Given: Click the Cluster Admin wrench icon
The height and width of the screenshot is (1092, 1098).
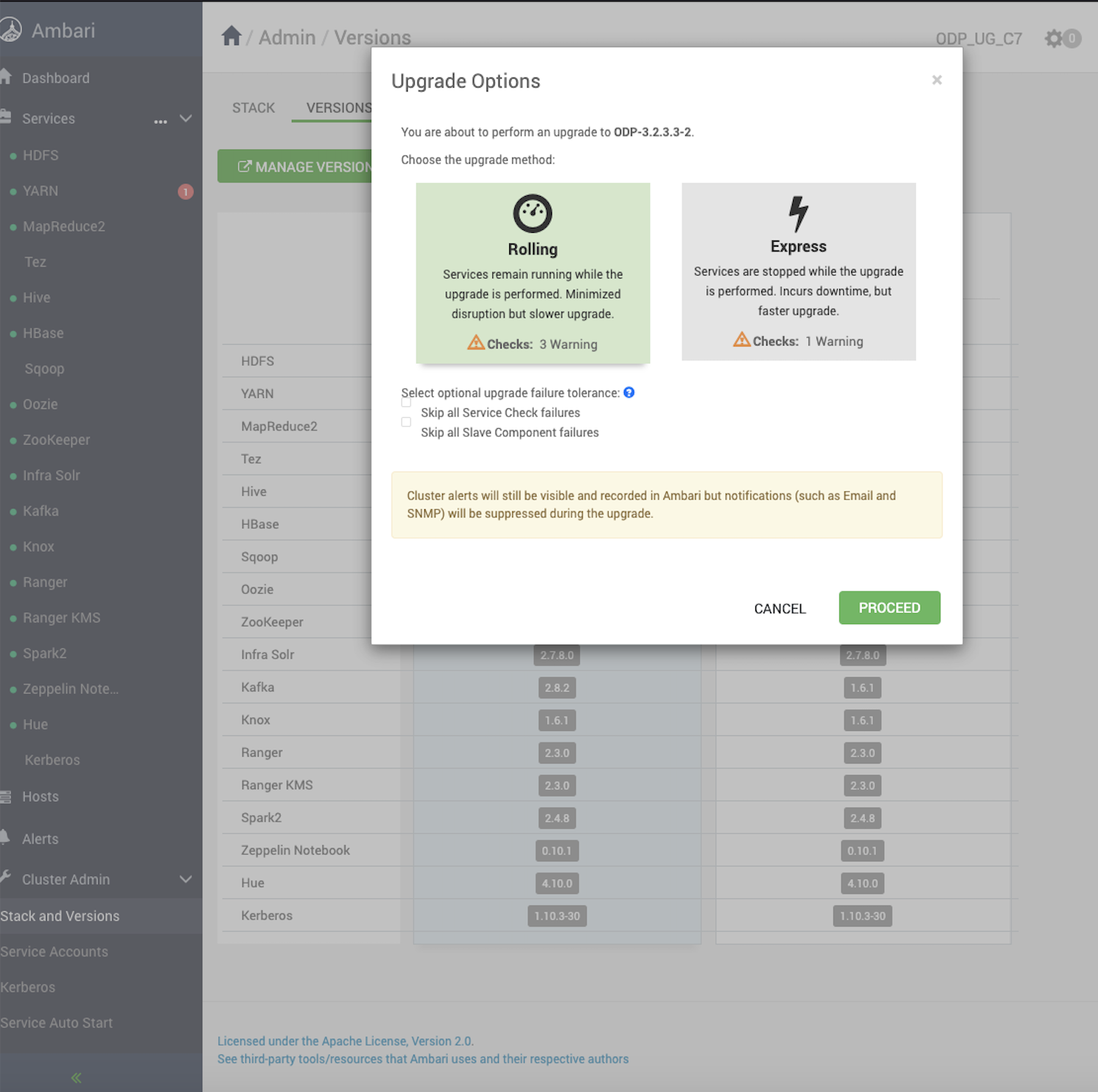Looking at the screenshot, I should (x=5, y=878).
